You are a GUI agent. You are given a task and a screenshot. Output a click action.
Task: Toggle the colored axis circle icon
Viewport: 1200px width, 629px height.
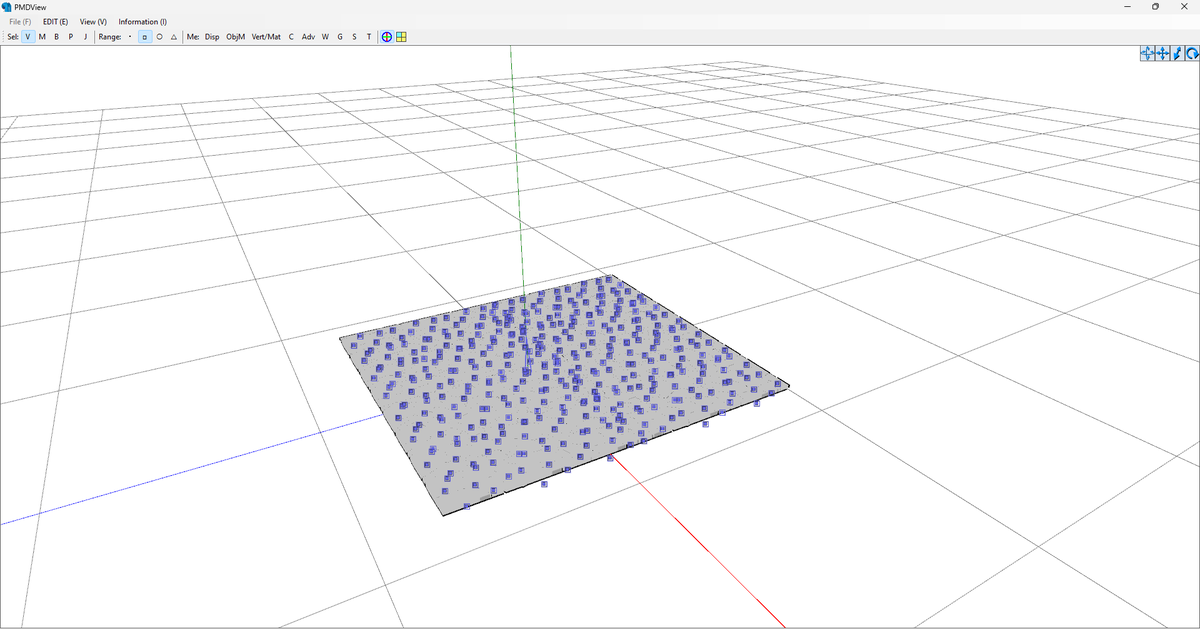click(x=386, y=37)
